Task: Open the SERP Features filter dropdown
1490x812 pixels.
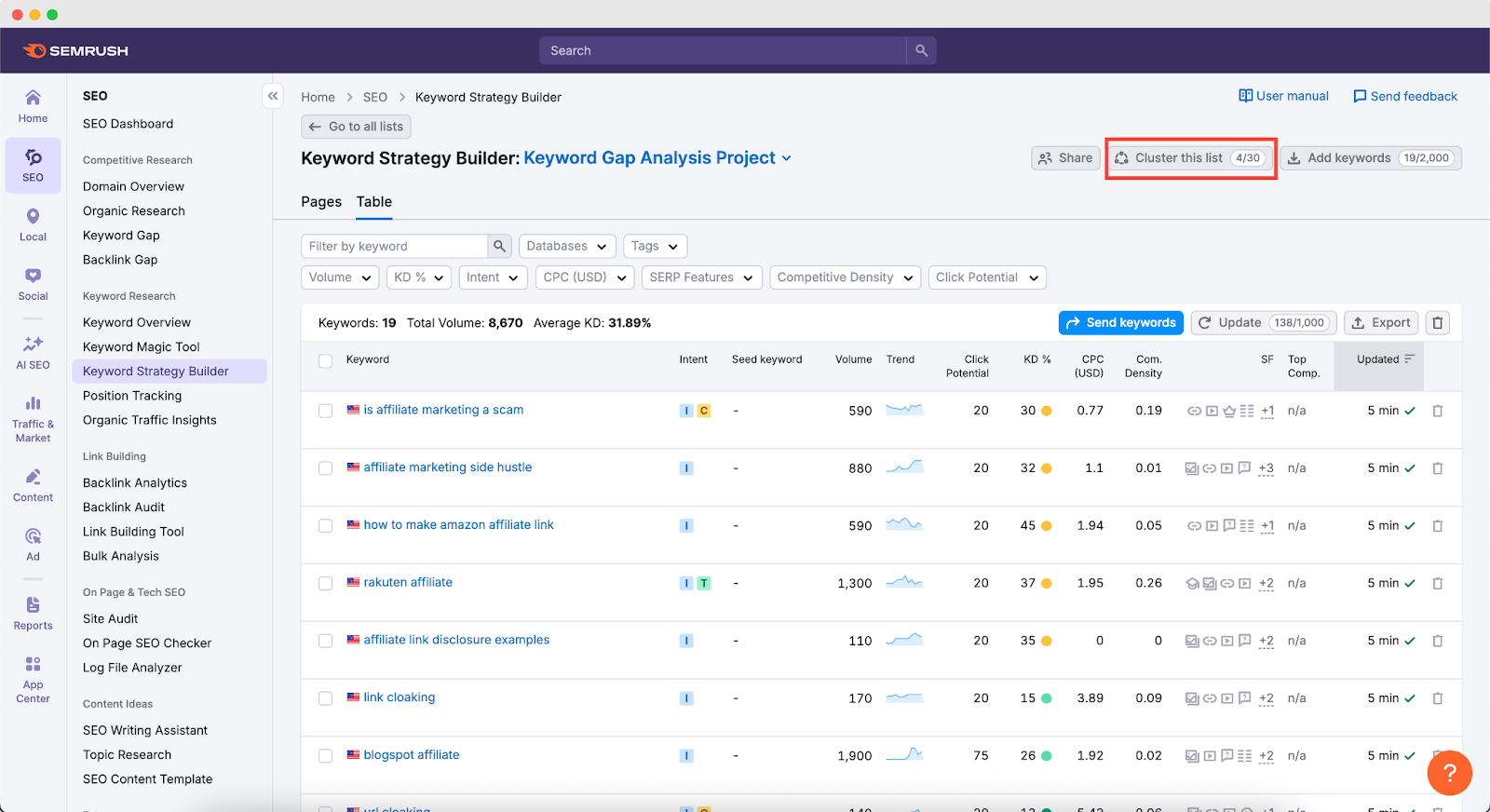Action: [701, 277]
